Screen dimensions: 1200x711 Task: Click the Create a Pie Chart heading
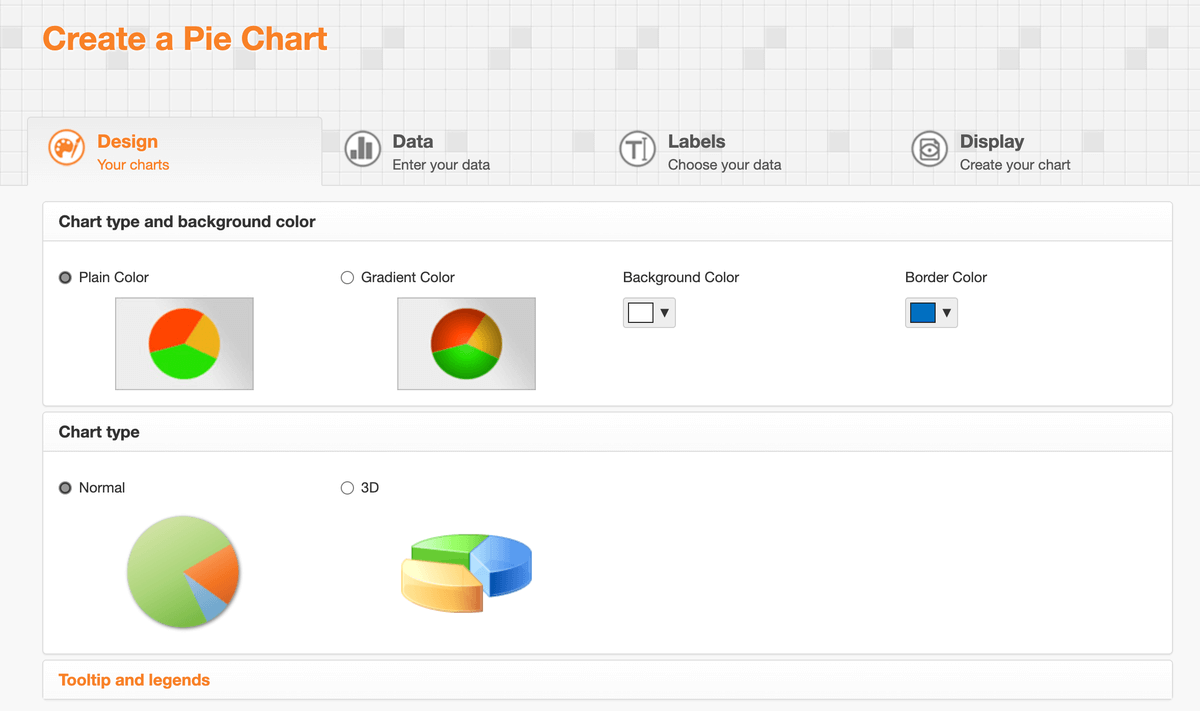click(x=184, y=38)
